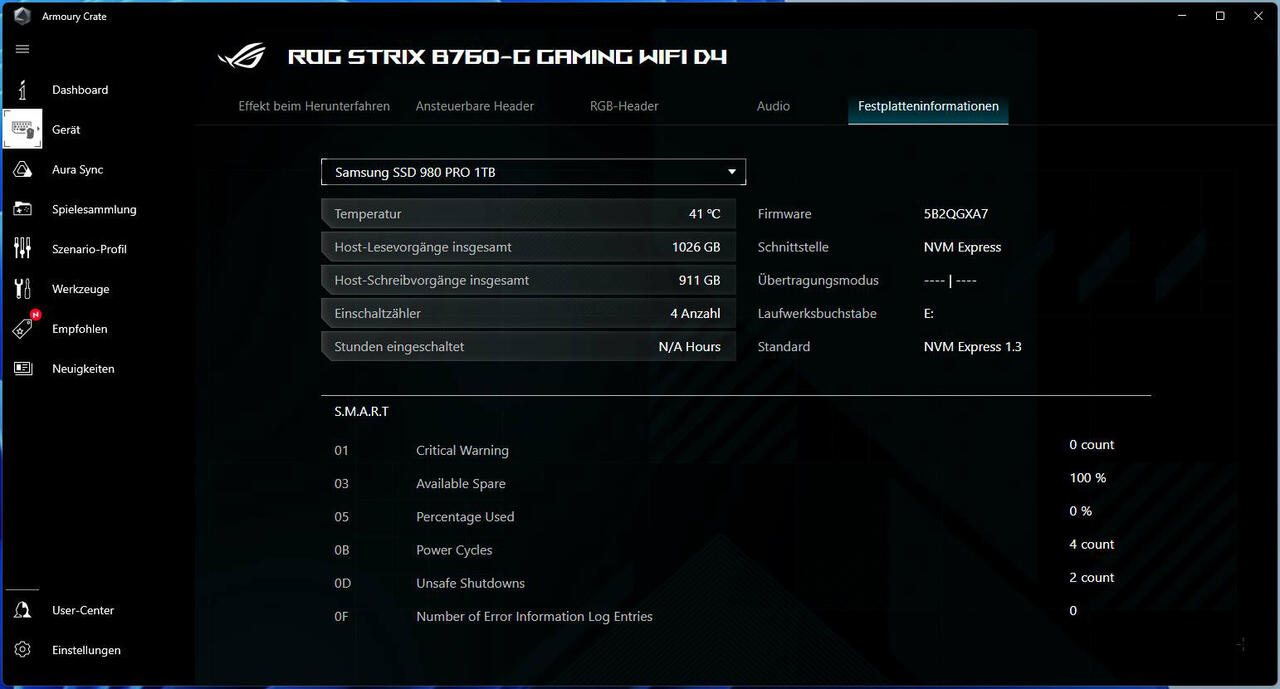Image resolution: width=1280 pixels, height=689 pixels.
Task: Maximize the Armoury Crate window
Action: pyautogui.click(x=1220, y=16)
